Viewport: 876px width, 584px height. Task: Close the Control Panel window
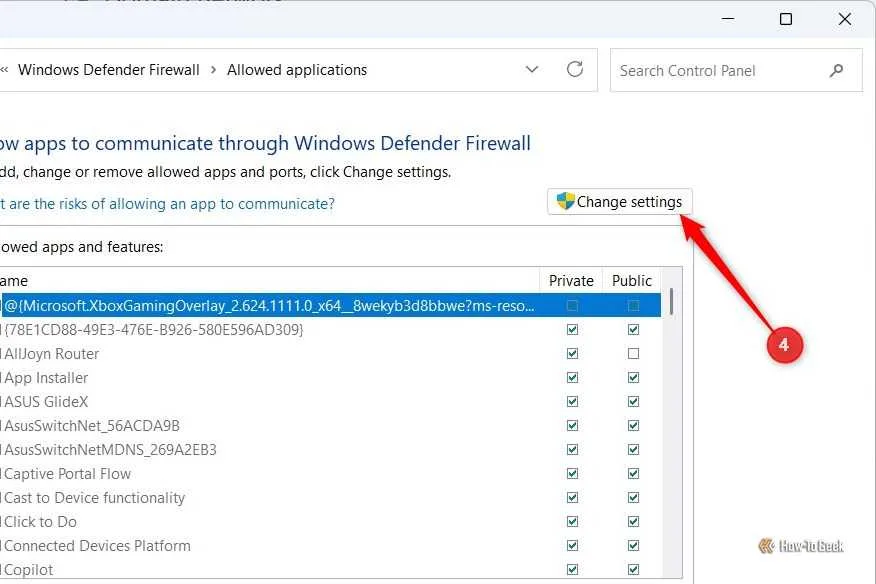tap(845, 19)
